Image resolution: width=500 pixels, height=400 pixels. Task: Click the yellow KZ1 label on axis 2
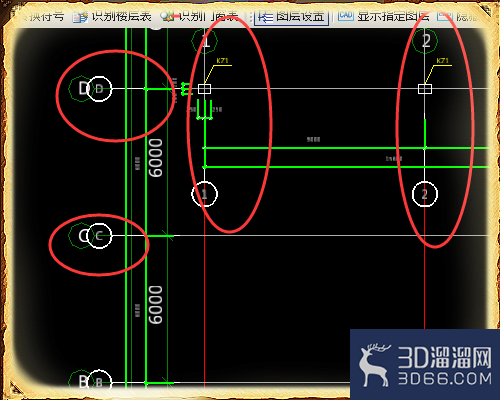[x=442, y=61]
